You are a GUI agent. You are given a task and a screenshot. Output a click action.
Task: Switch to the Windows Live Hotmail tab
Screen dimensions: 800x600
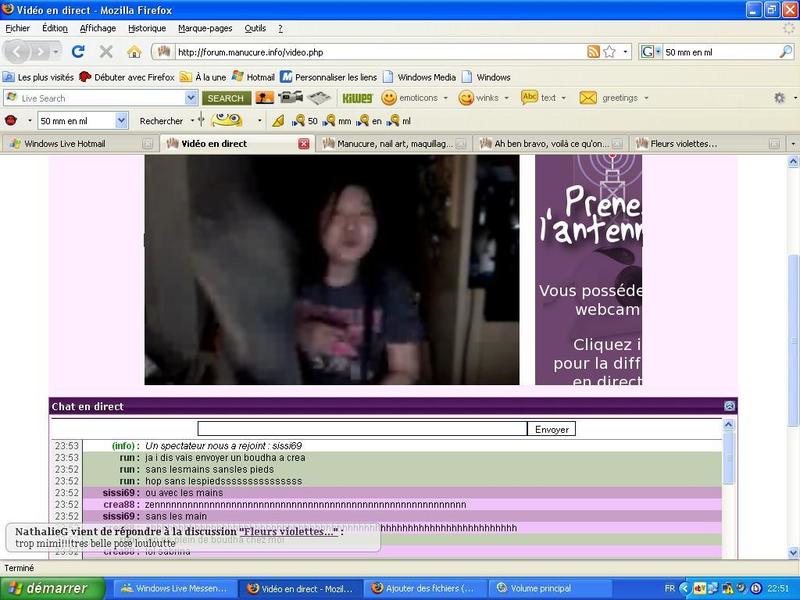pyautogui.click(x=64, y=144)
